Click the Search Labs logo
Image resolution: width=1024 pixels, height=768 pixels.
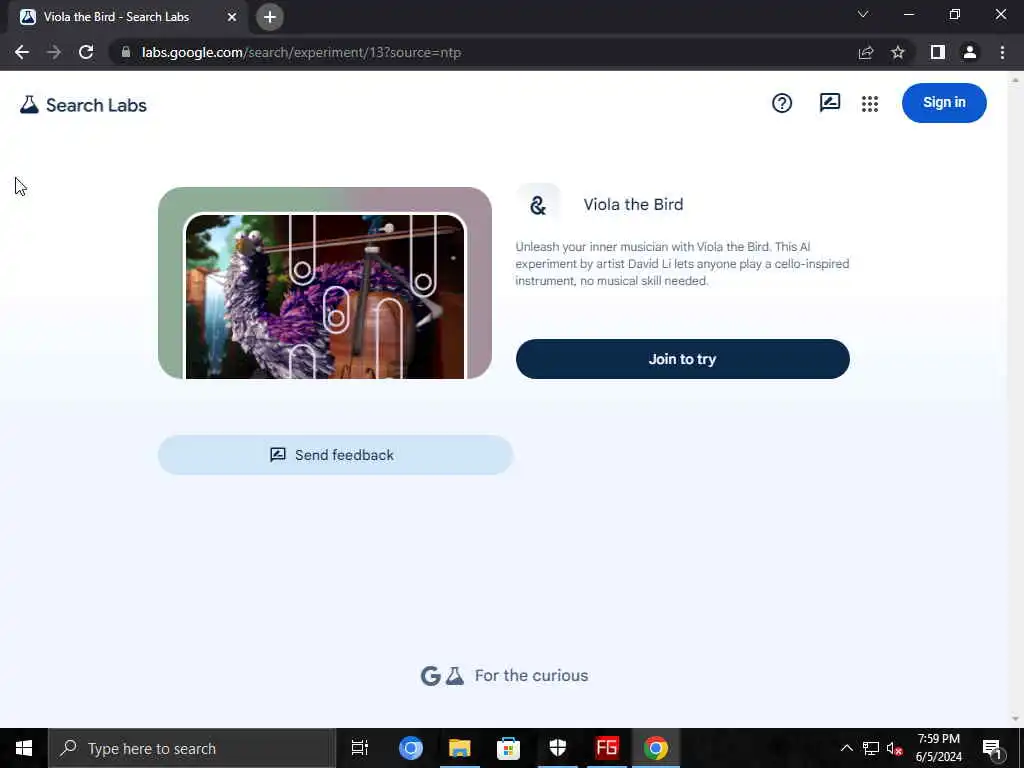point(83,105)
